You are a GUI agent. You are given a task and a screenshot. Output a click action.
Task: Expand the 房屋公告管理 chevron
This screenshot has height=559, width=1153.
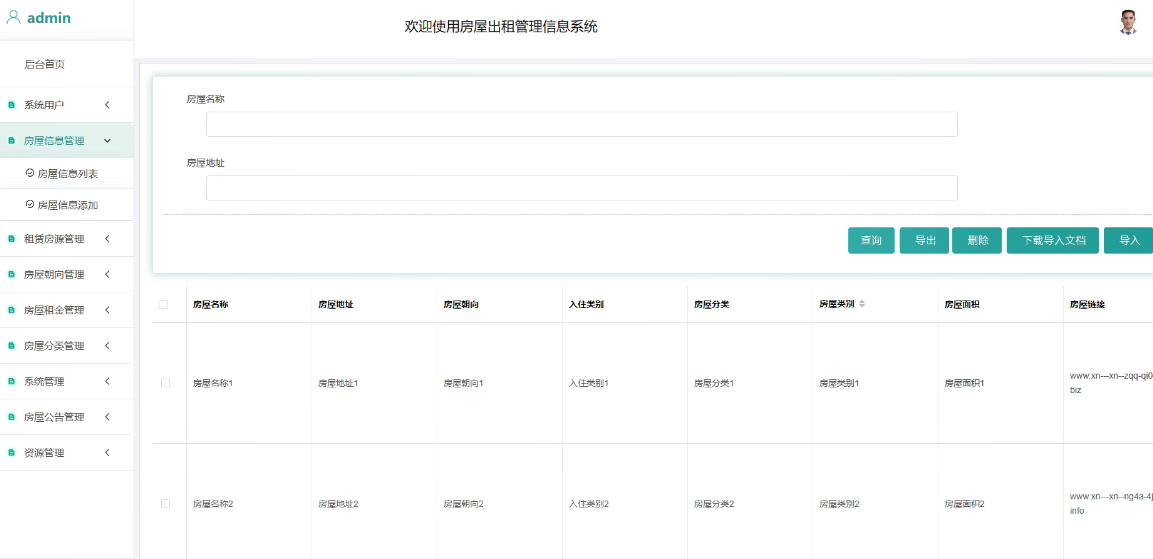point(107,417)
